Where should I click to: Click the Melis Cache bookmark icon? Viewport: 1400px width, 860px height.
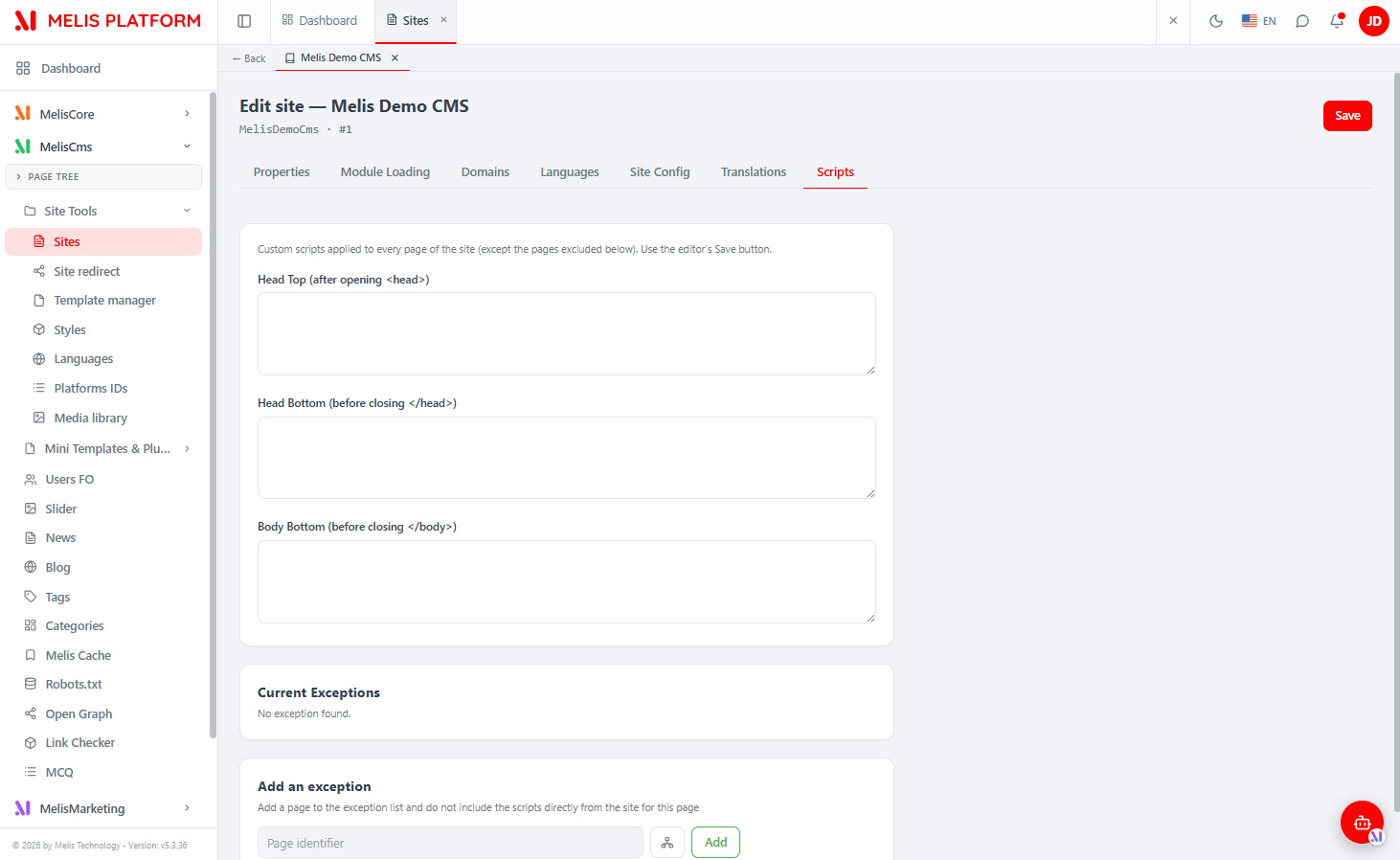point(31,656)
